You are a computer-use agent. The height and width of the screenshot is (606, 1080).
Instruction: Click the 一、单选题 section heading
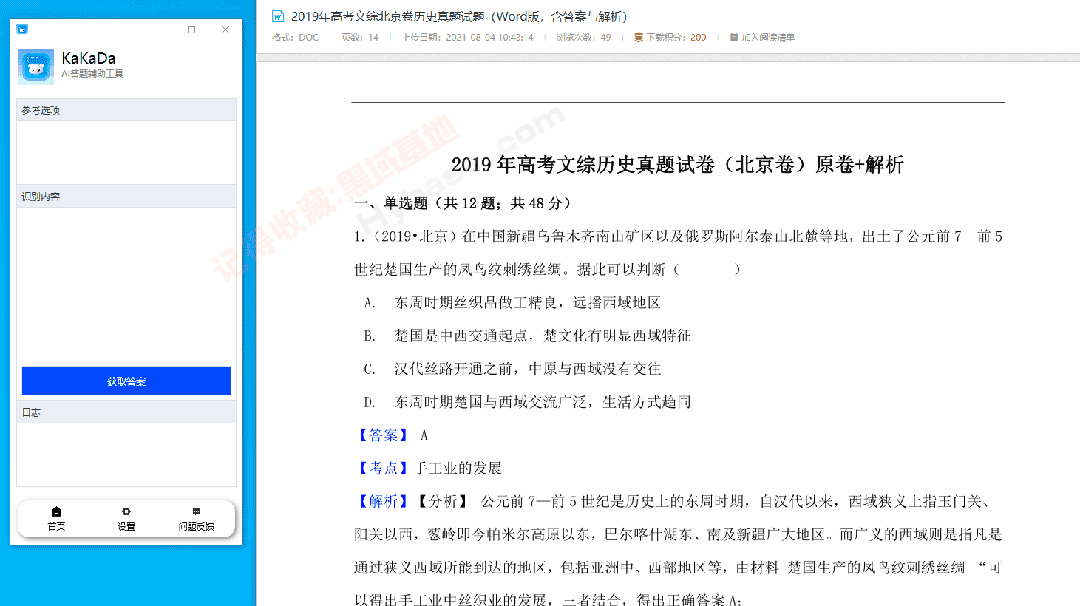[462, 203]
